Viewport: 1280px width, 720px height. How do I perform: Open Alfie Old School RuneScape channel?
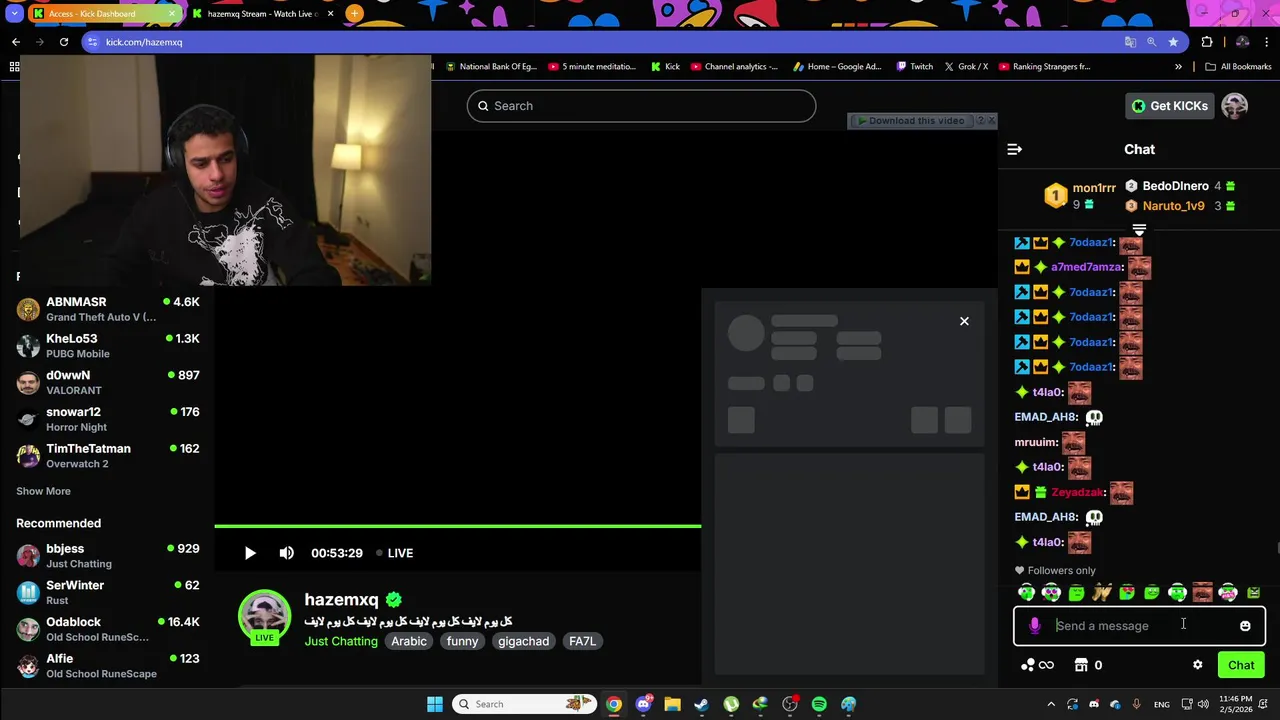(108, 666)
